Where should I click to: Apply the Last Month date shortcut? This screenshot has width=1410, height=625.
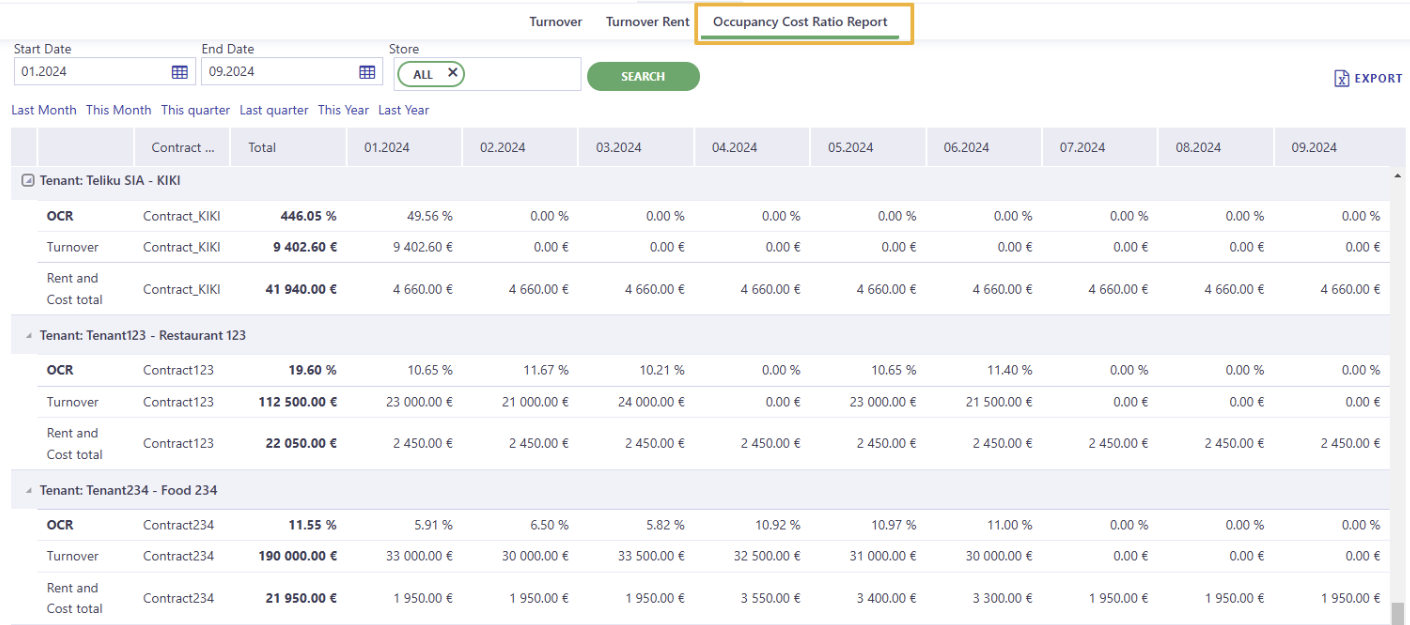click(44, 110)
